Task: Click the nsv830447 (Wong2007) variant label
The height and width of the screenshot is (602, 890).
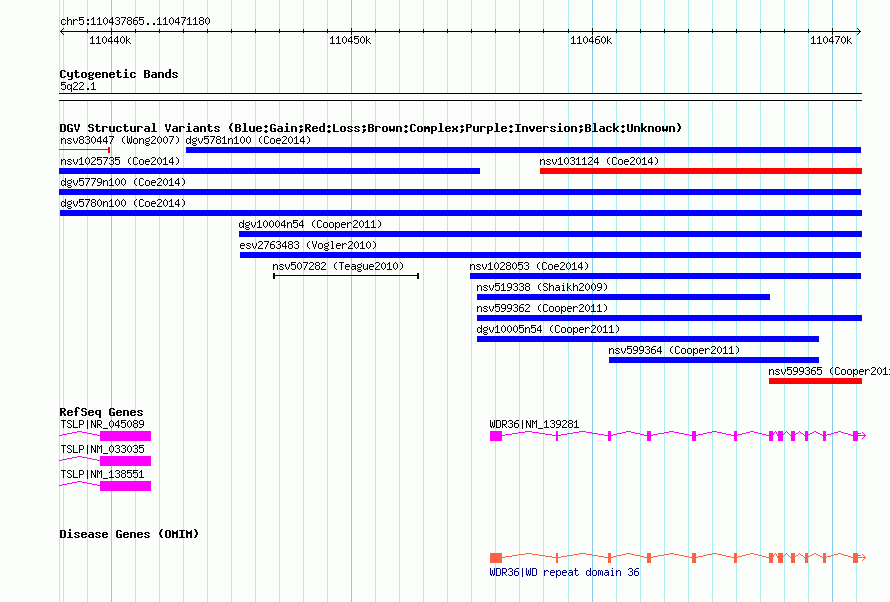Action: 120,140
